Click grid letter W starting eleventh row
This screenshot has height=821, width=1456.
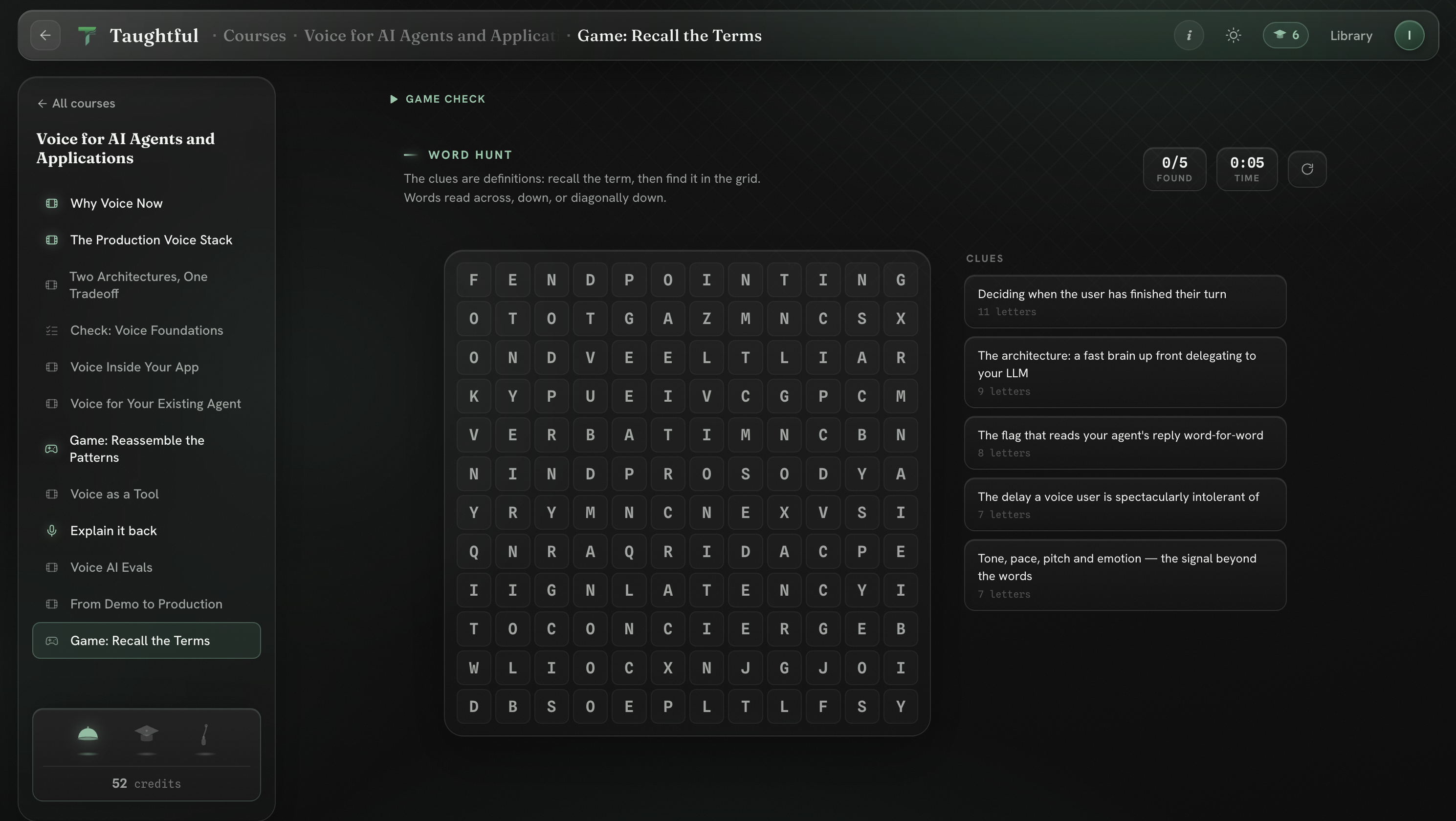[474, 668]
